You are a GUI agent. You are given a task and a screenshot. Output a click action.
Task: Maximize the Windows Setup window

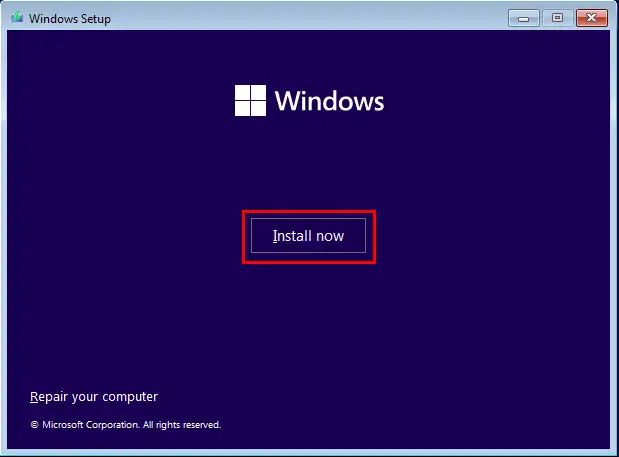tap(557, 18)
